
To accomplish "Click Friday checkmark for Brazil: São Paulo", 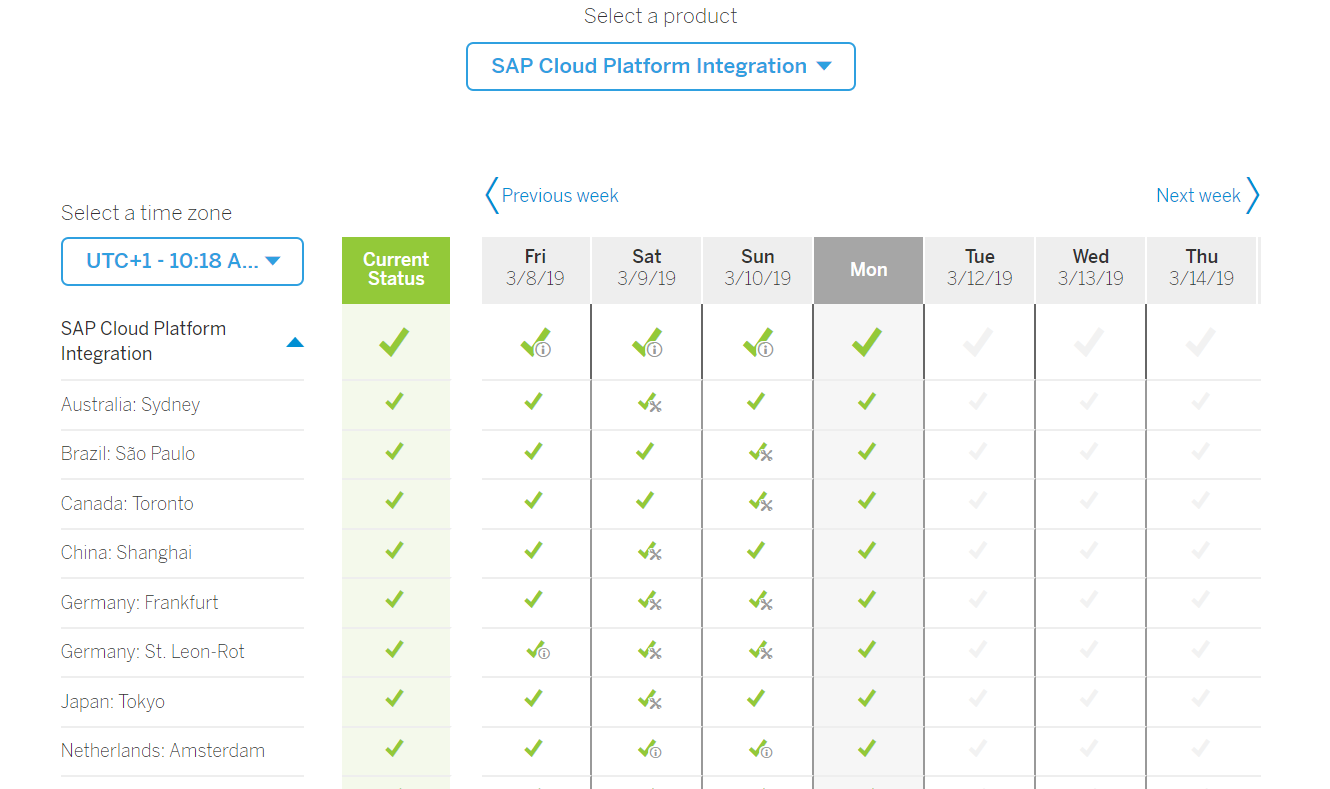I will [533, 451].
